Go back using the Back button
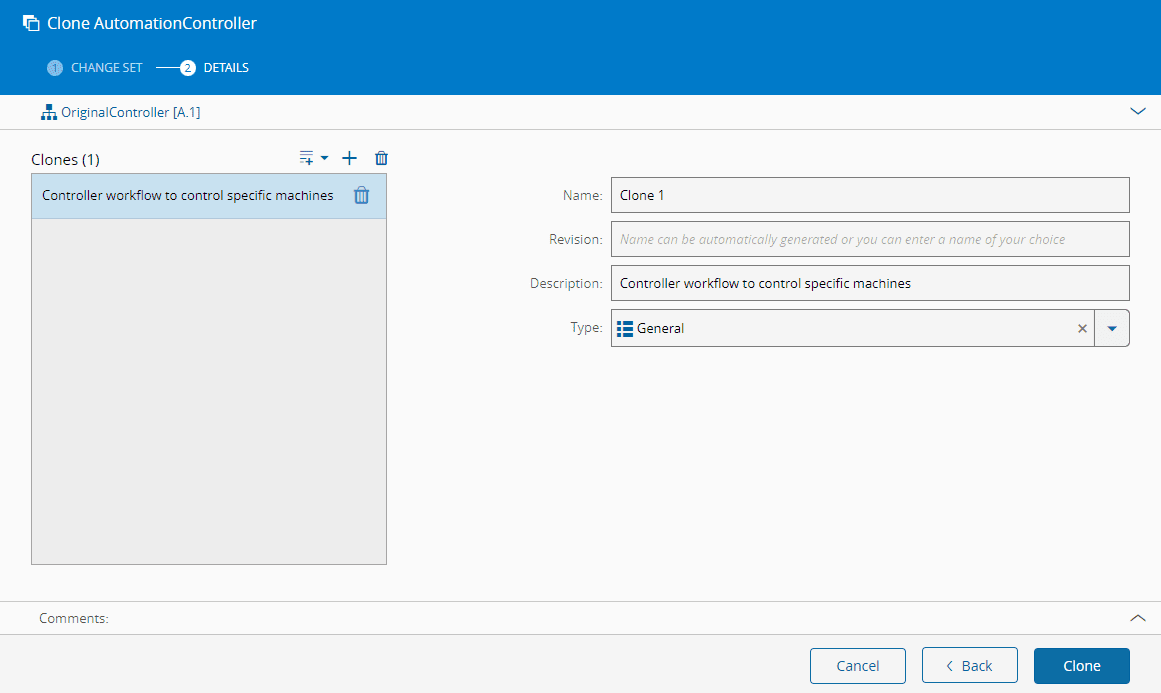1161x693 pixels. [x=969, y=666]
